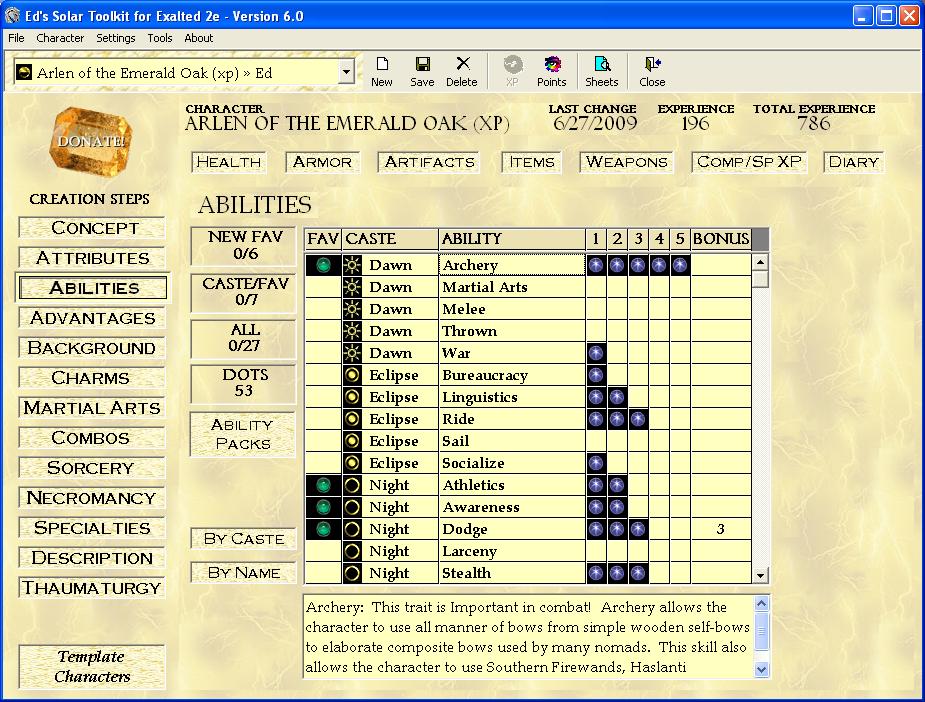
Task: Set War to one dot
Action: tap(596, 353)
